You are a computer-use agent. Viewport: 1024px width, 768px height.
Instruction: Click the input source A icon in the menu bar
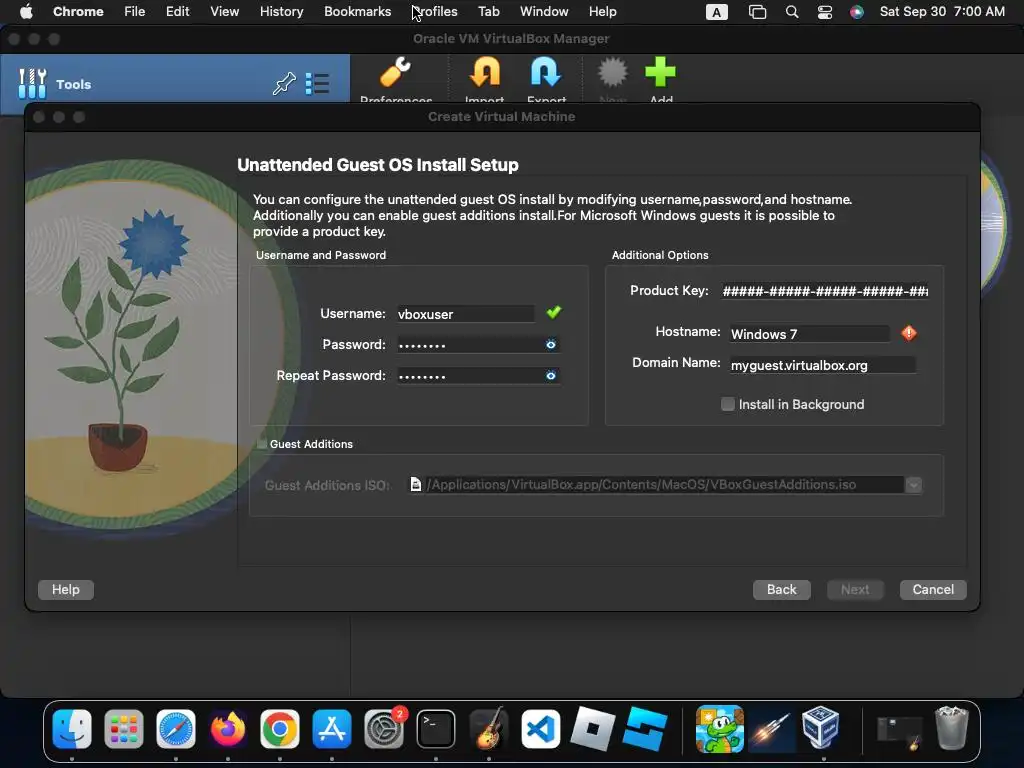(x=716, y=12)
